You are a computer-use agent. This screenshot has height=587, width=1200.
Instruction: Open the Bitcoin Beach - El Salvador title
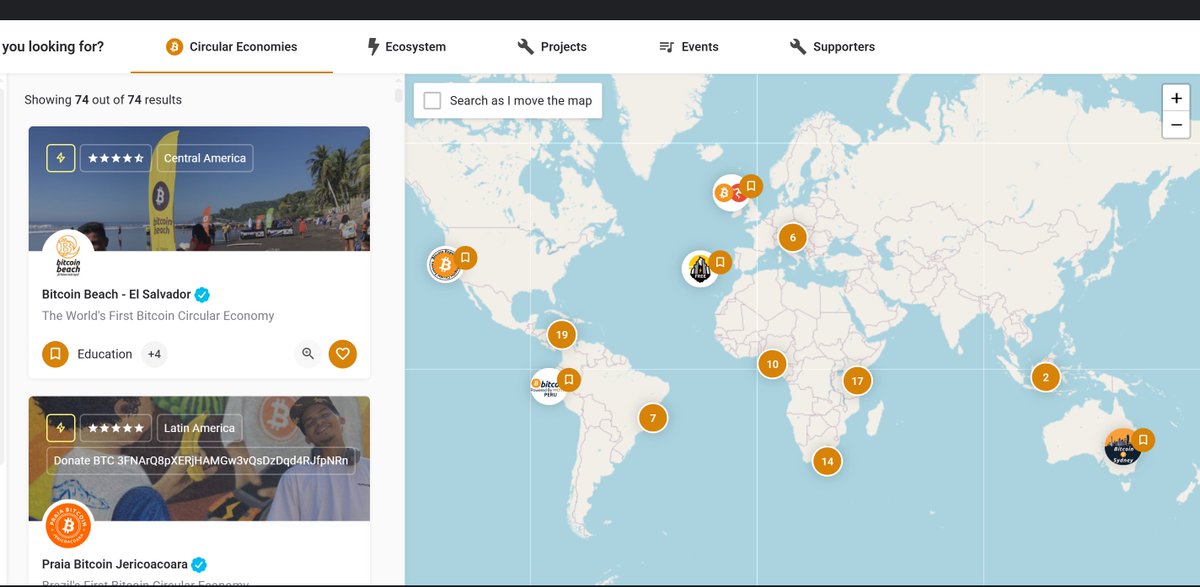[116, 295]
